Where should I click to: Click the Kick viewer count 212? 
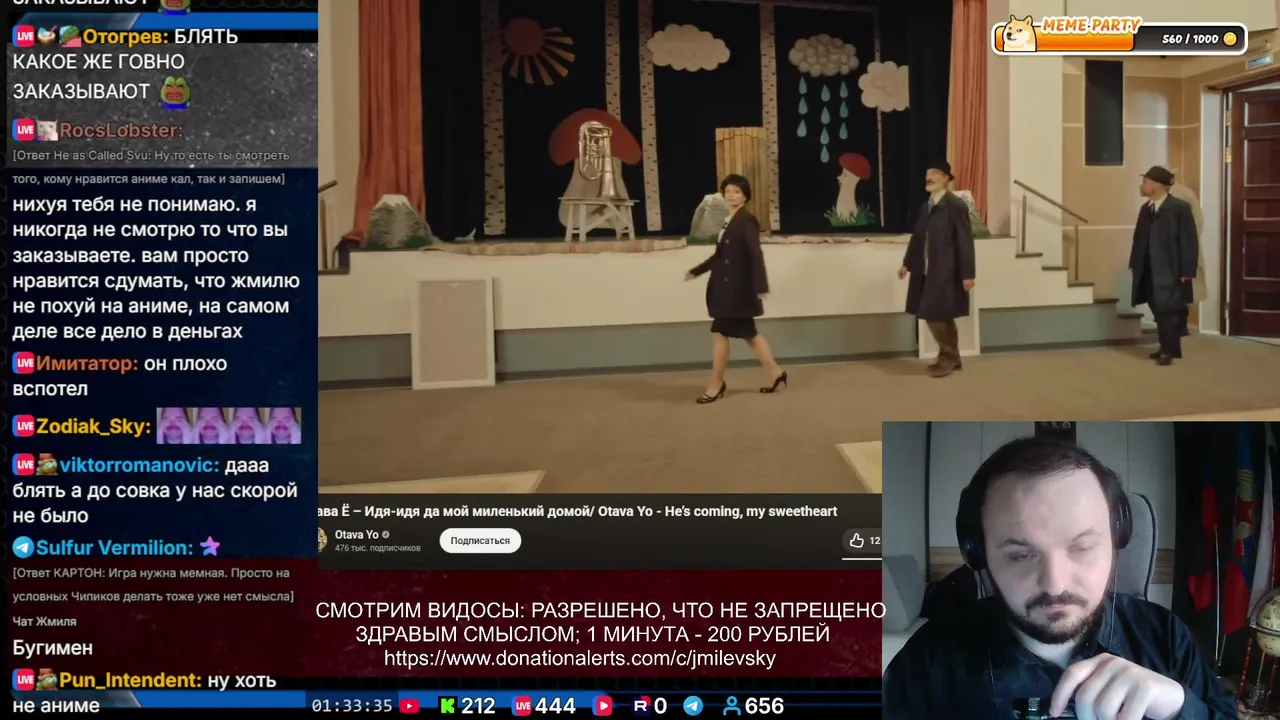478,706
